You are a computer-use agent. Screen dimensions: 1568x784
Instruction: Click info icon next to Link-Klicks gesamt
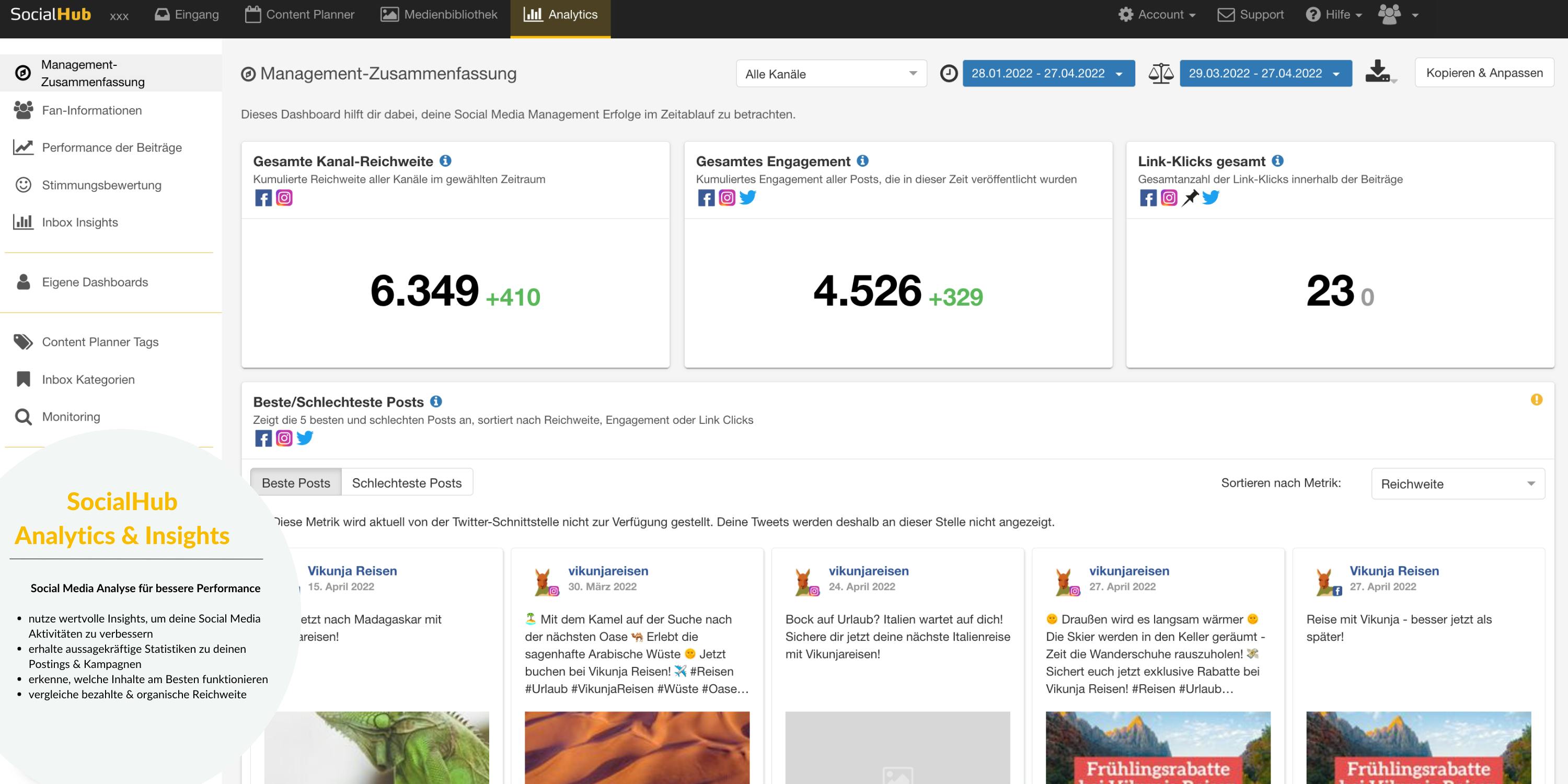tap(1277, 160)
